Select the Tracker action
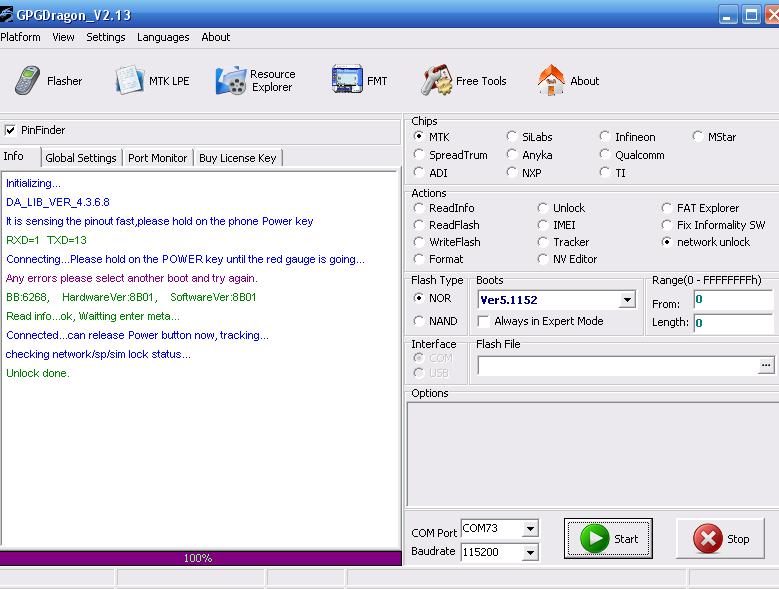Screen dimensions: 779x589 pos(543,242)
